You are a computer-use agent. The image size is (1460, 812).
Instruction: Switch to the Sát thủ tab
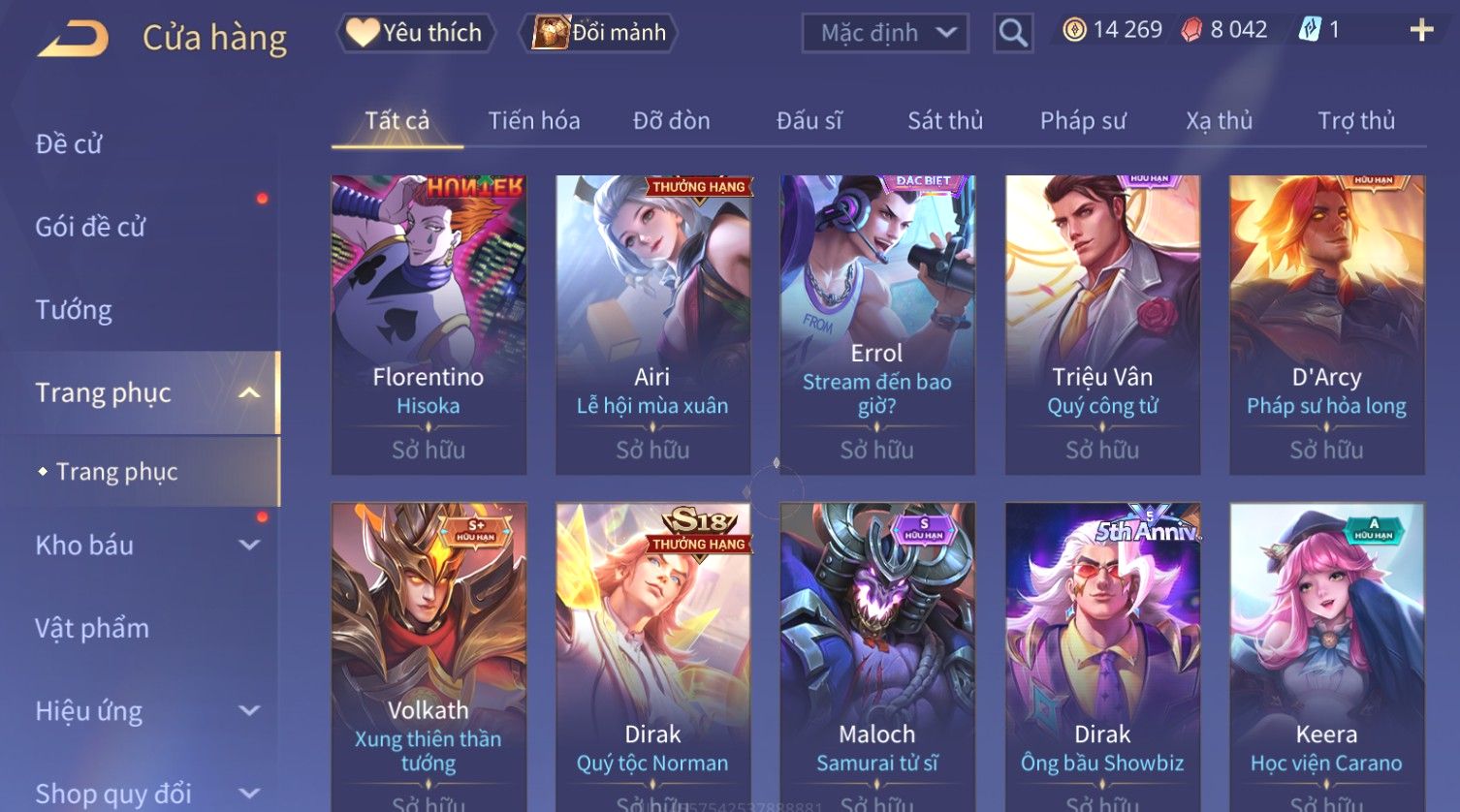click(945, 121)
